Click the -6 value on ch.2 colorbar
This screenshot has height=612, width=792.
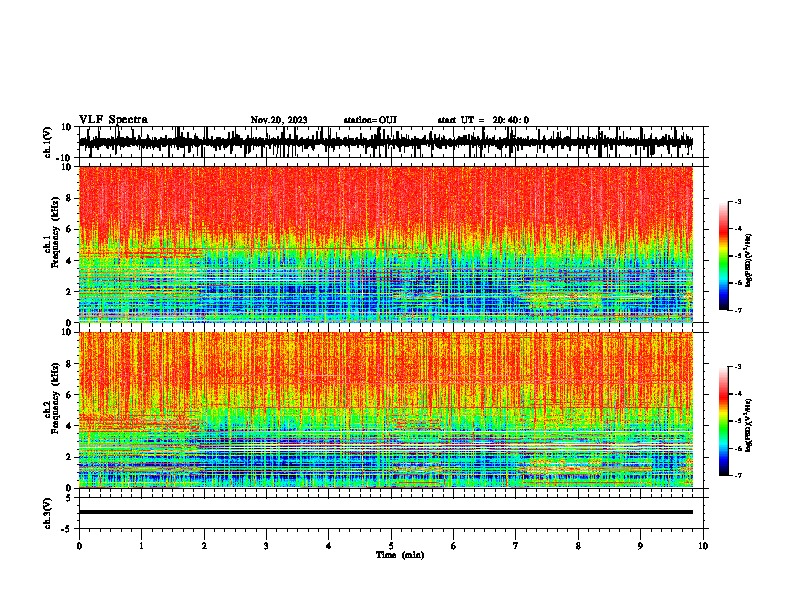click(737, 448)
